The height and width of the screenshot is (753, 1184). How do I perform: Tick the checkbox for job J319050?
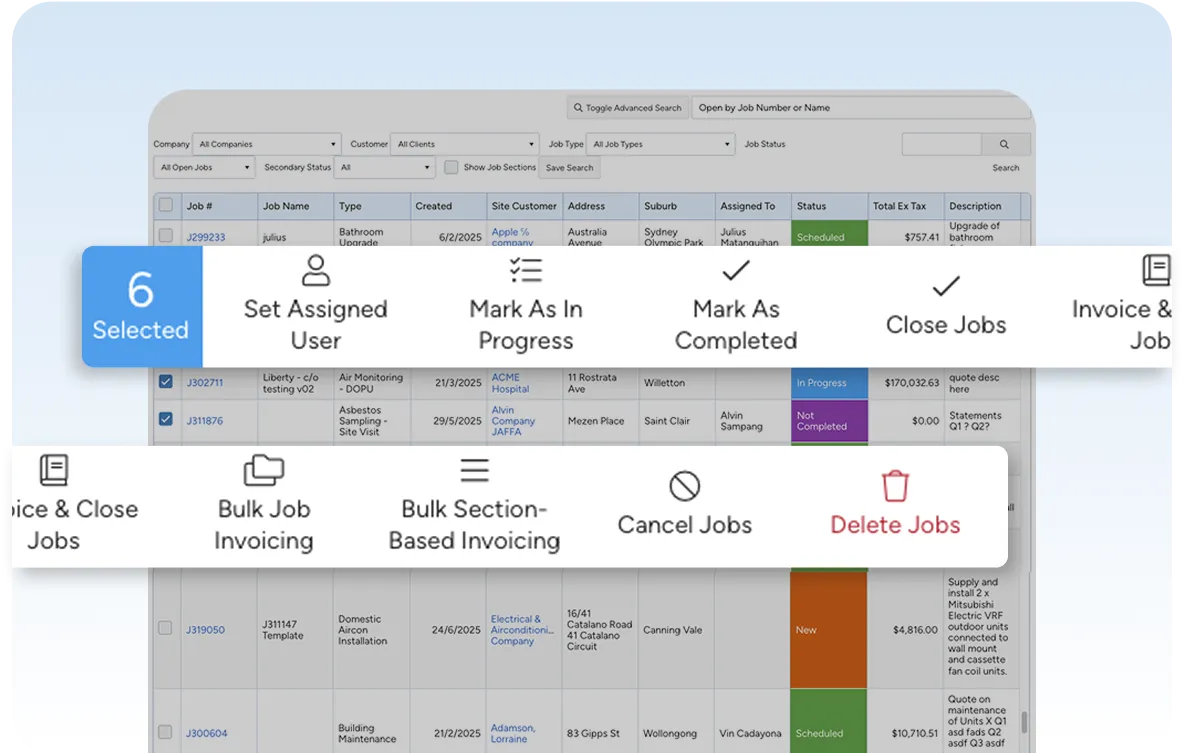click(x=165, y=628)
